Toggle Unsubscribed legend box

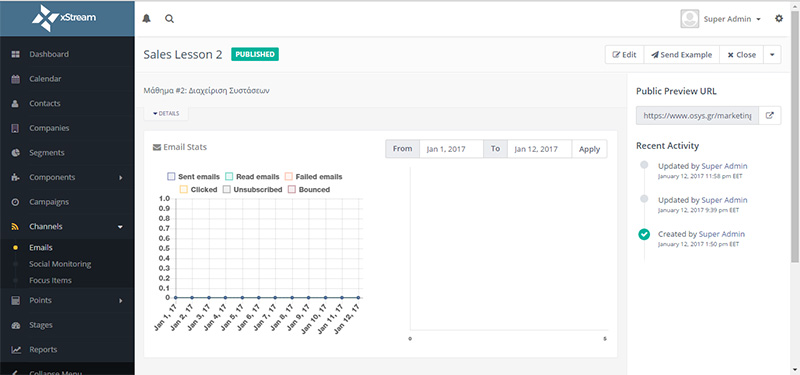[x=227, y=189]
